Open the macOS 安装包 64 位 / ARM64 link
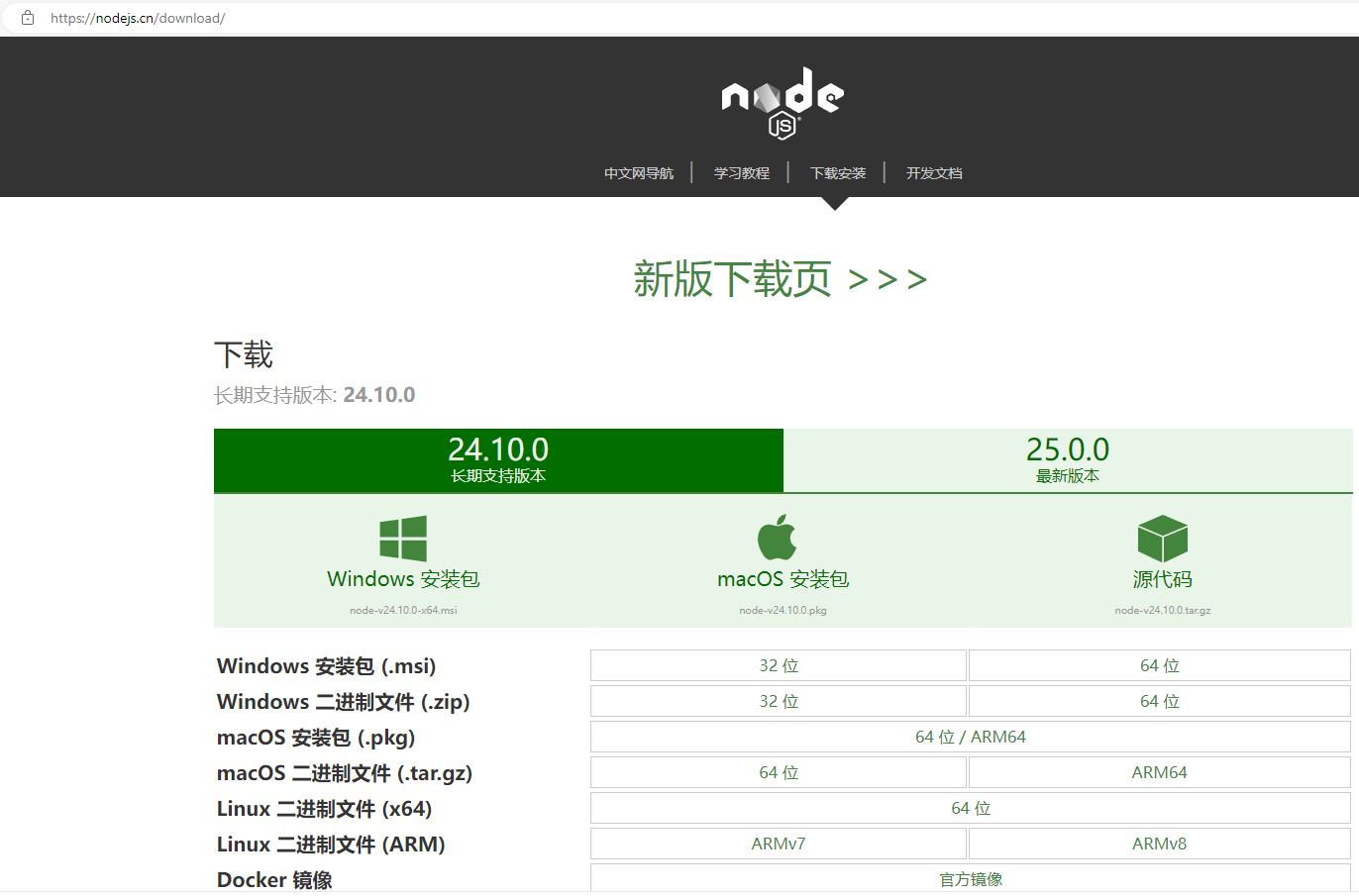Viewport: 1359px width, 896px height. point(971,736)
